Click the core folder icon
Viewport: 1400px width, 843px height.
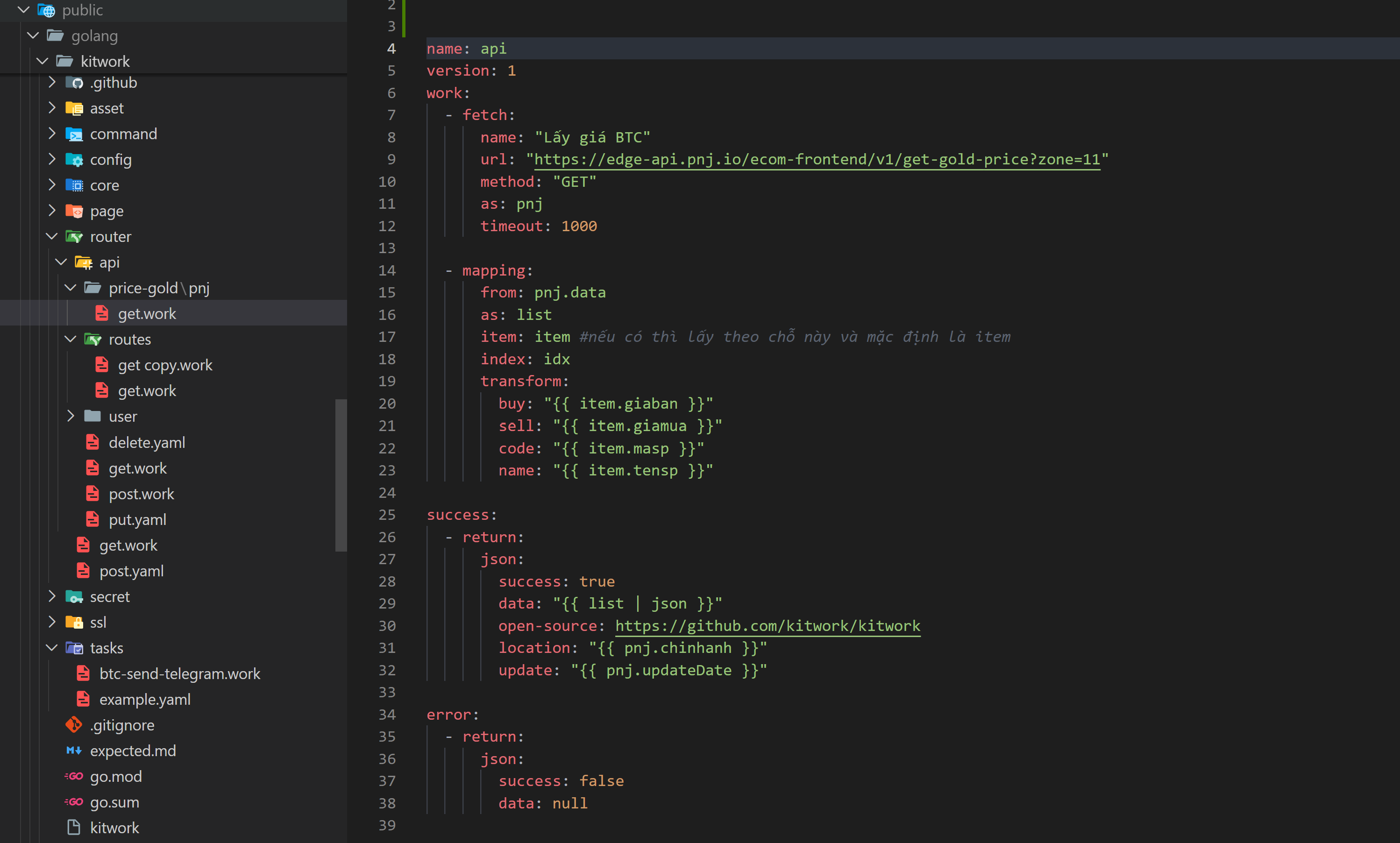click(76, 185)
